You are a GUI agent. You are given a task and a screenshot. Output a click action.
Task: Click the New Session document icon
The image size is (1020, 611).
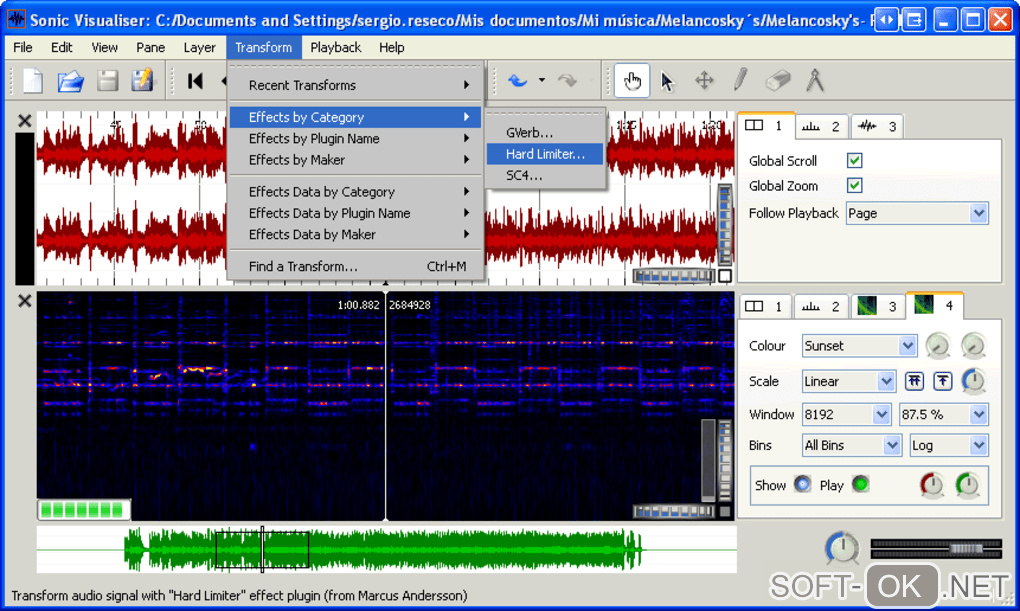pos(33,81)
